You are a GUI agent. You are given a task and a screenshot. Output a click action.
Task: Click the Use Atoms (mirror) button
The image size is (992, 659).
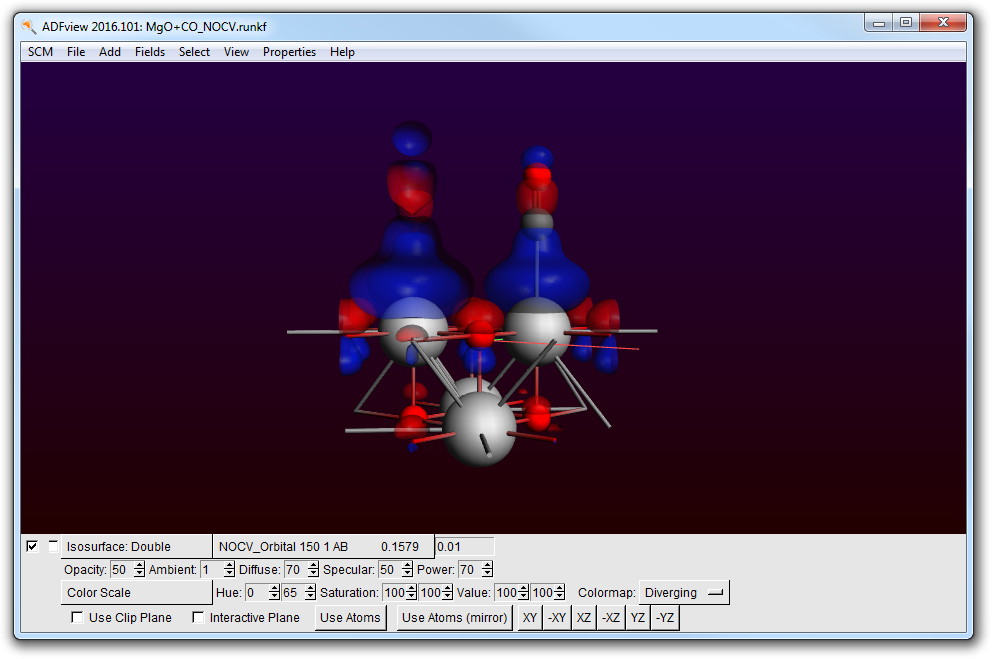click(454, 618)
